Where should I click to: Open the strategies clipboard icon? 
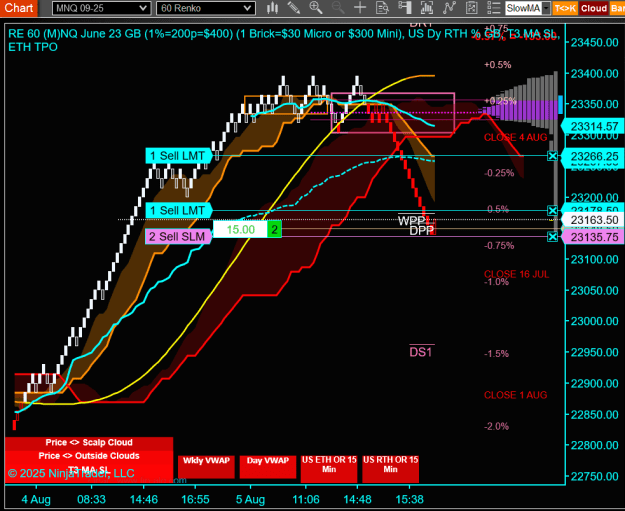472,8
